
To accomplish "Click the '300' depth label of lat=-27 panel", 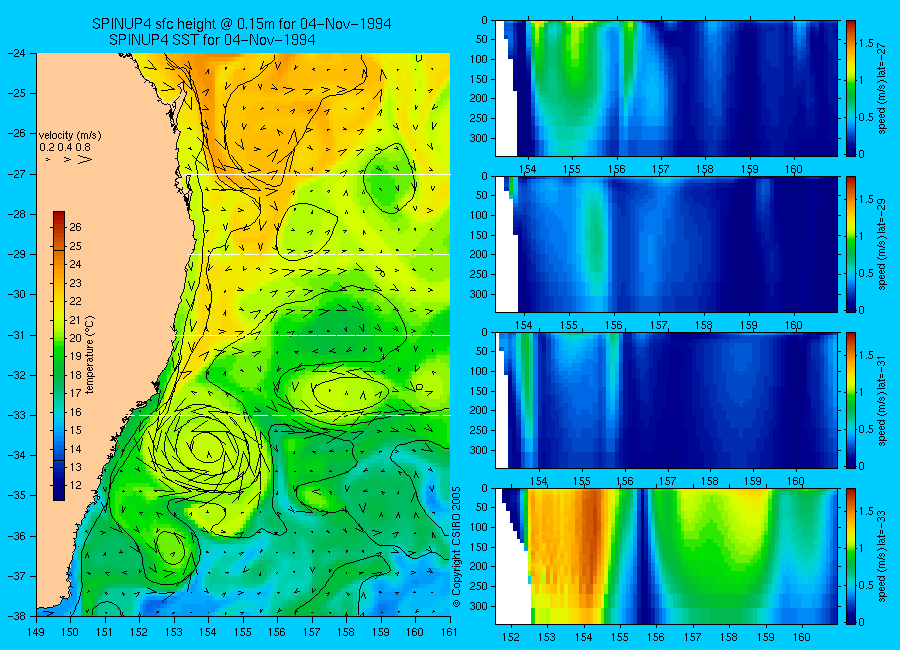I will [478, 138].
